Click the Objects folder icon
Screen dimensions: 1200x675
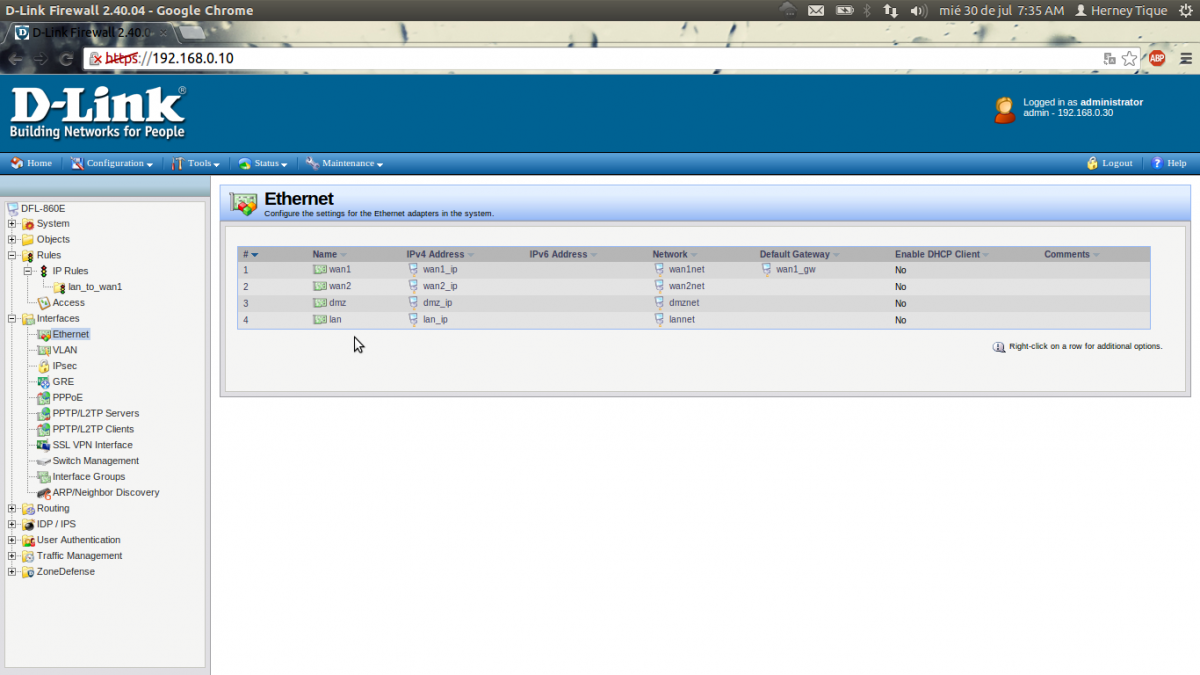(28, 240)
